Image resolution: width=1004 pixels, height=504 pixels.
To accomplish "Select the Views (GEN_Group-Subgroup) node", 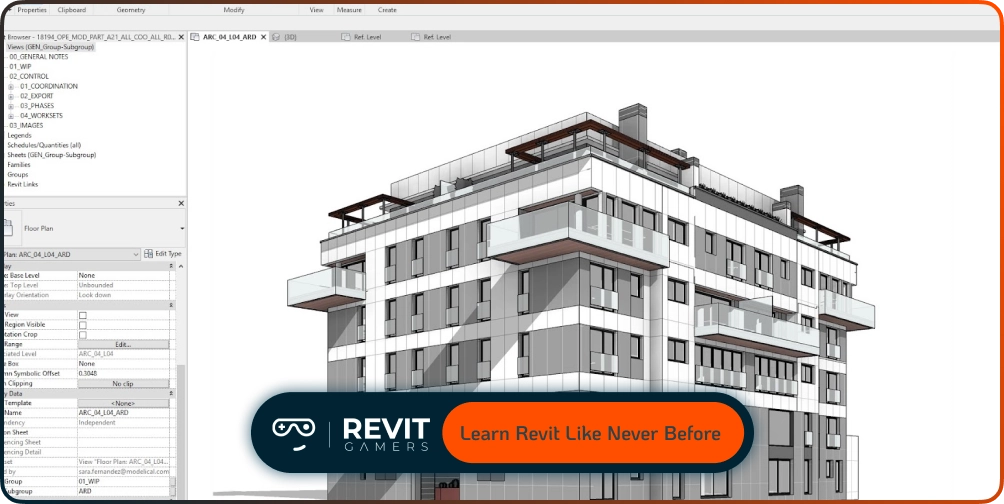I will click(x=50, y=47).
